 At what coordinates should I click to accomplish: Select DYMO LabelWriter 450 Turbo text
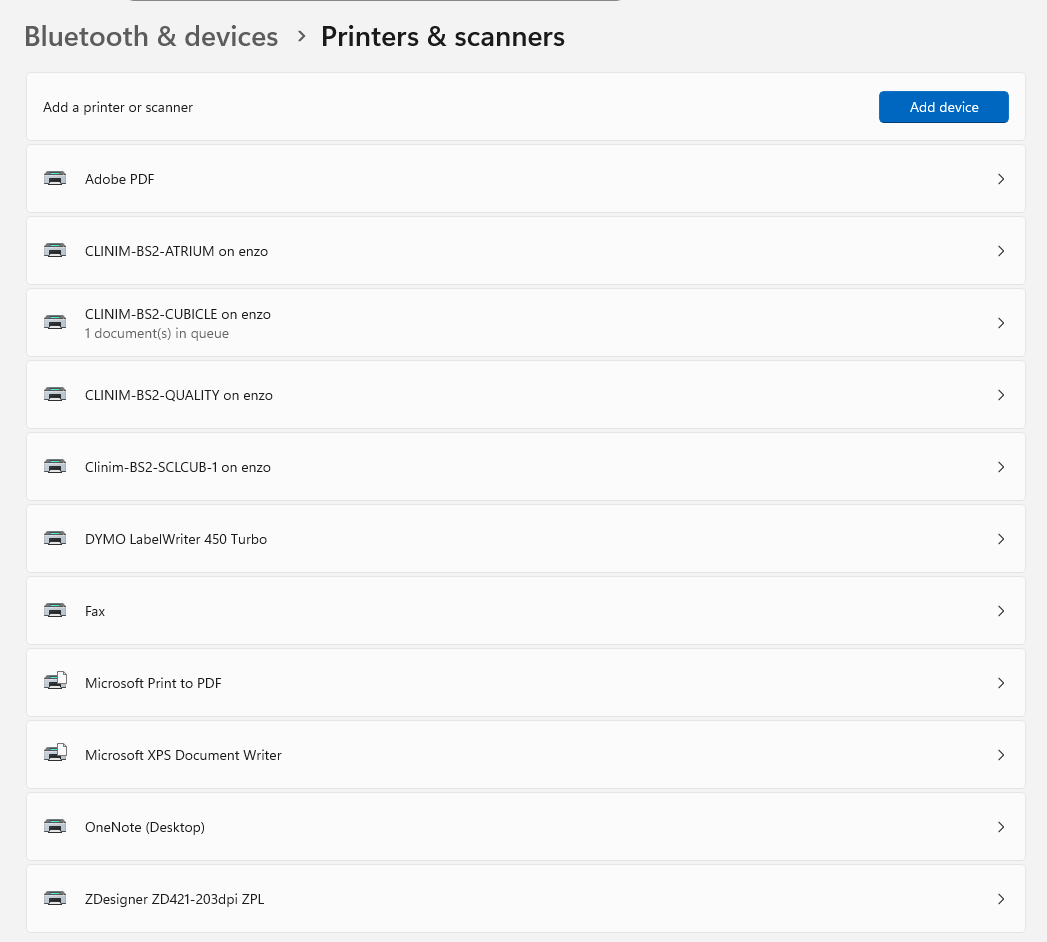(176, 539)
